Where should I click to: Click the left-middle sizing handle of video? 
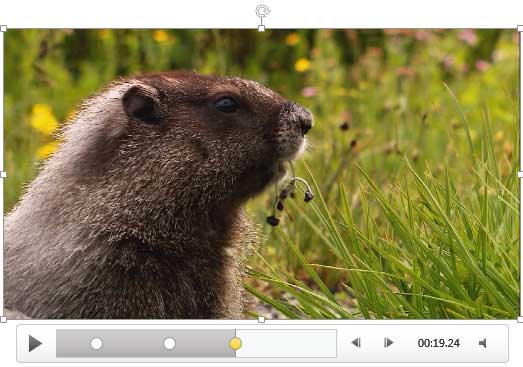(x=3, y=174)
